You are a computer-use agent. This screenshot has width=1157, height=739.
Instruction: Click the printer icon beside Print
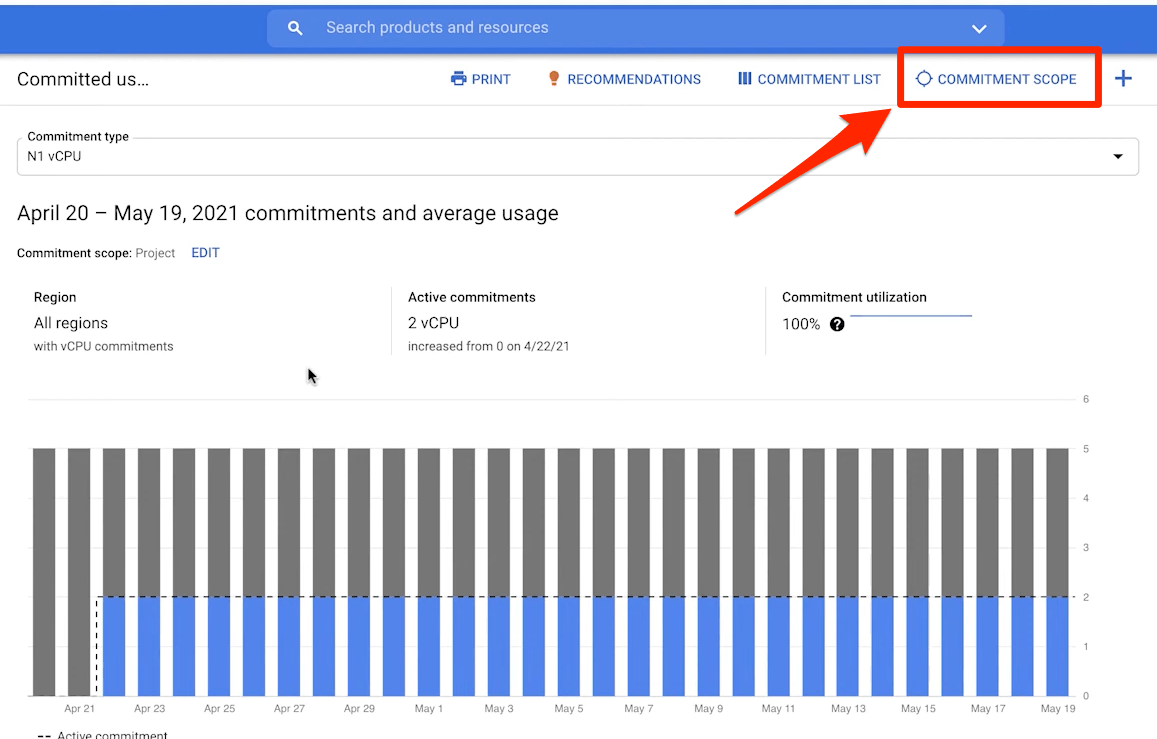(x=459, y=79)
